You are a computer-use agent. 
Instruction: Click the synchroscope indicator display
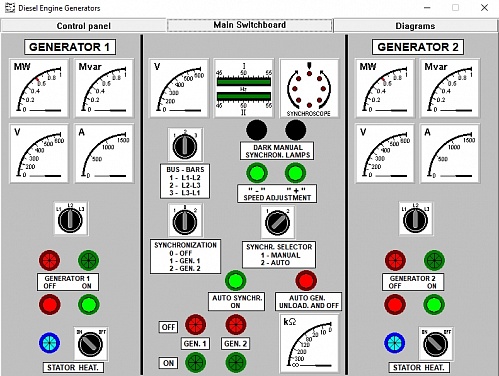(309, 88)
